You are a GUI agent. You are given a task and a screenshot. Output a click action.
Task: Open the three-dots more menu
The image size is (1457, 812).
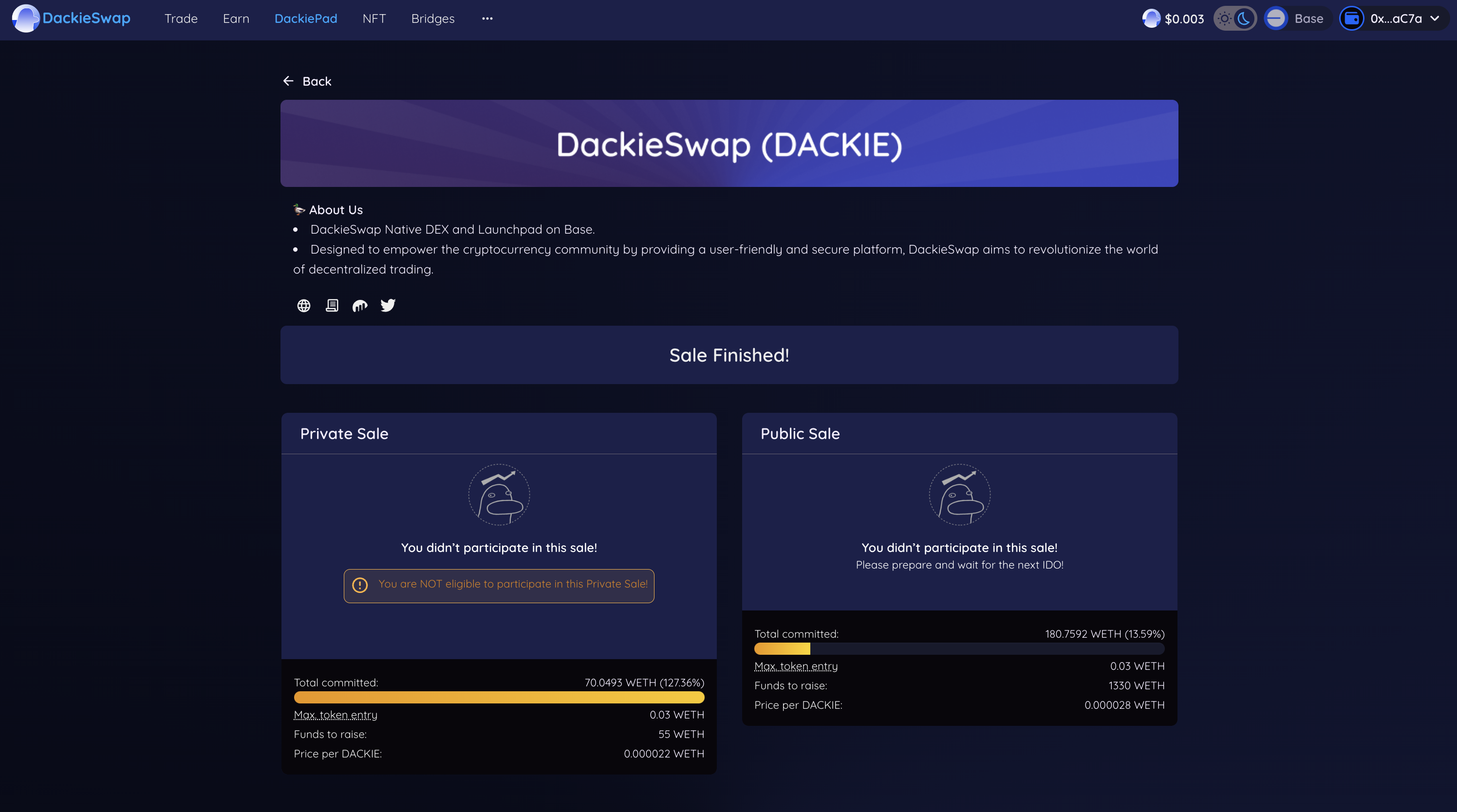[x=487, y=18]
